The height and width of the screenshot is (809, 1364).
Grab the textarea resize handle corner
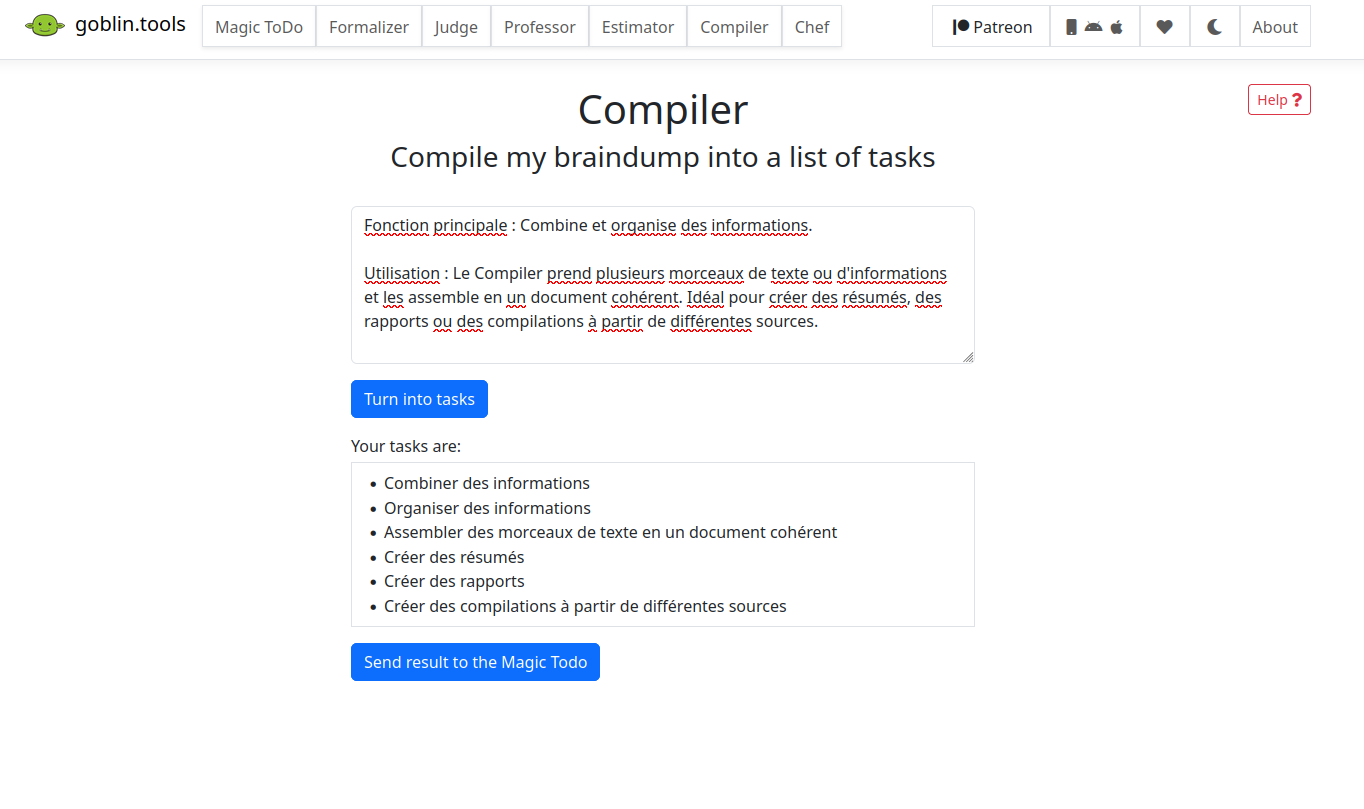968,357
